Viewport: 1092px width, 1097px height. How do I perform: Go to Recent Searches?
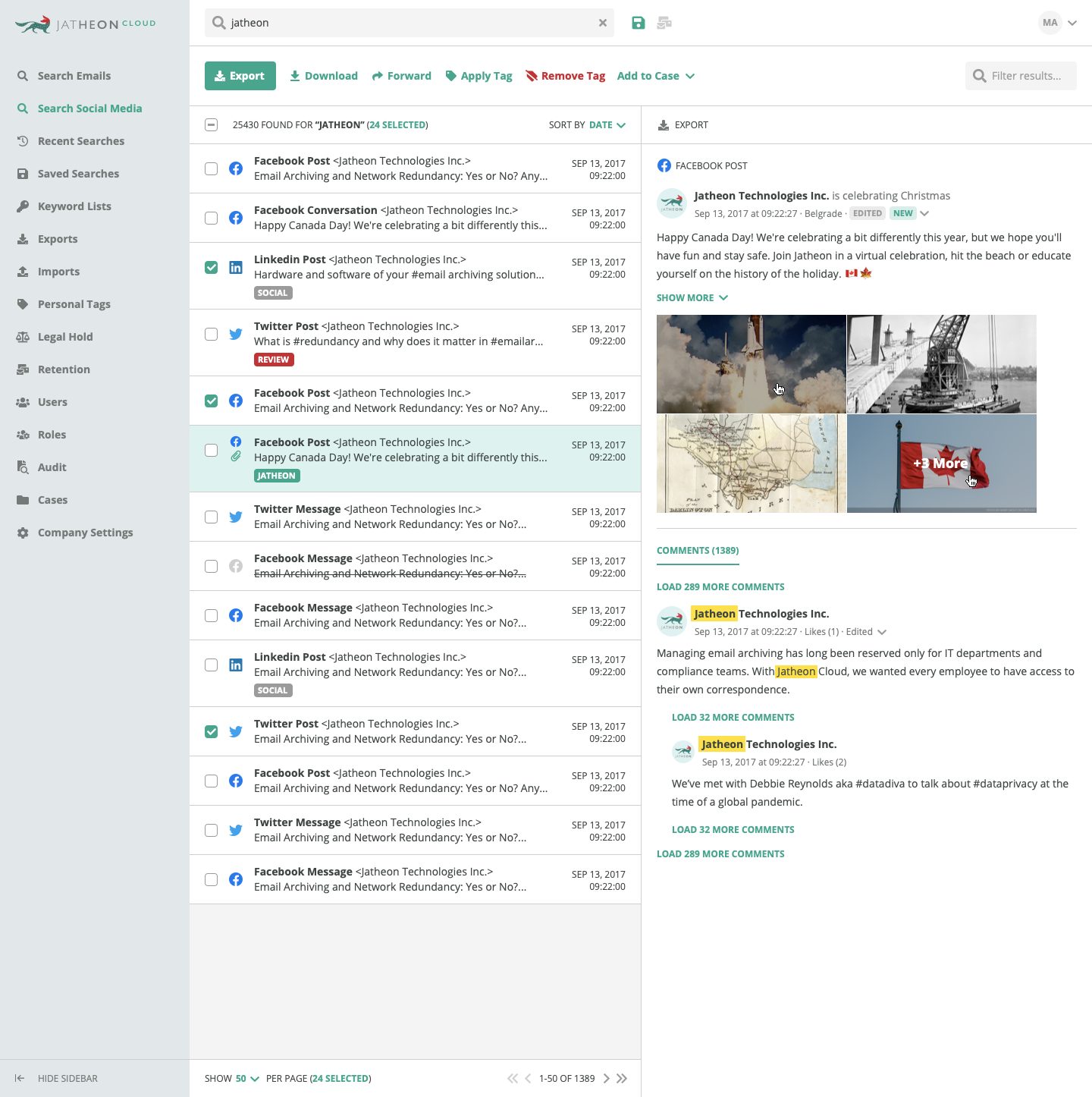pyautogui.click(x=81, y=141)
